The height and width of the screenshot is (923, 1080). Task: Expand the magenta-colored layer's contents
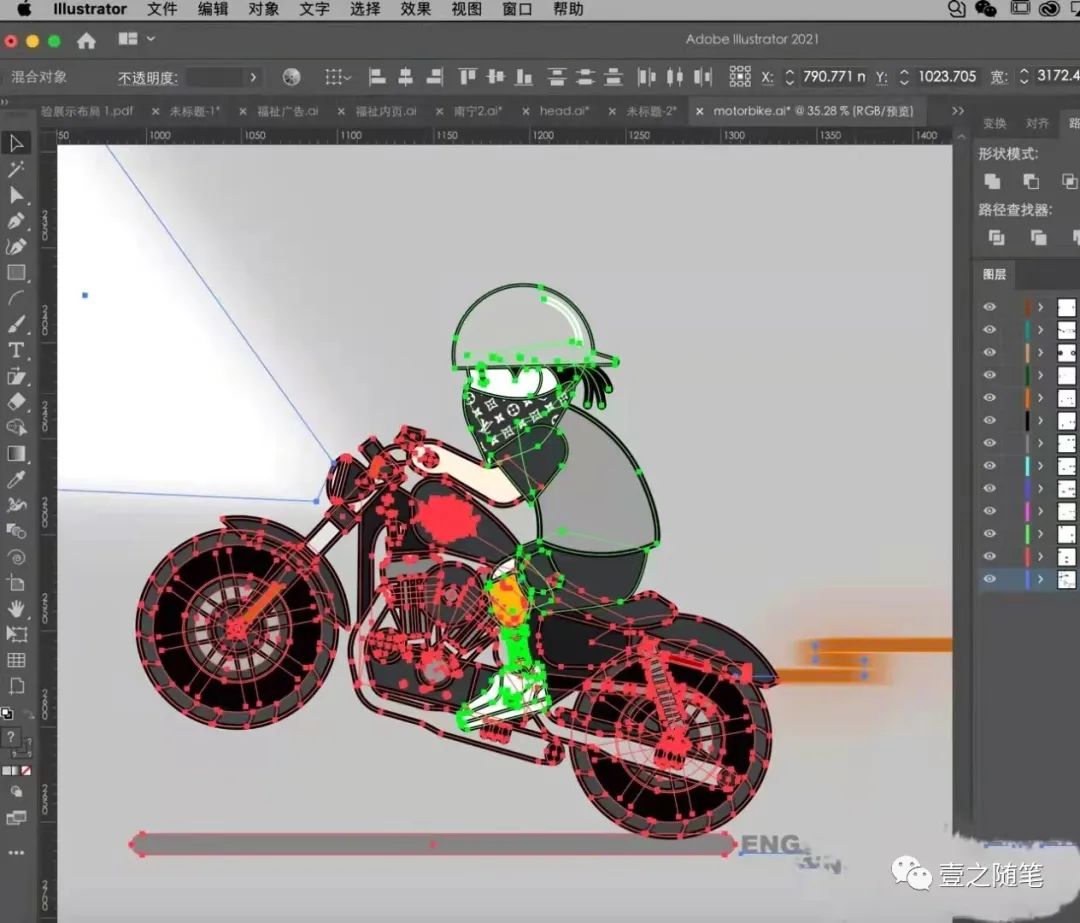(x=1040, y=511)
